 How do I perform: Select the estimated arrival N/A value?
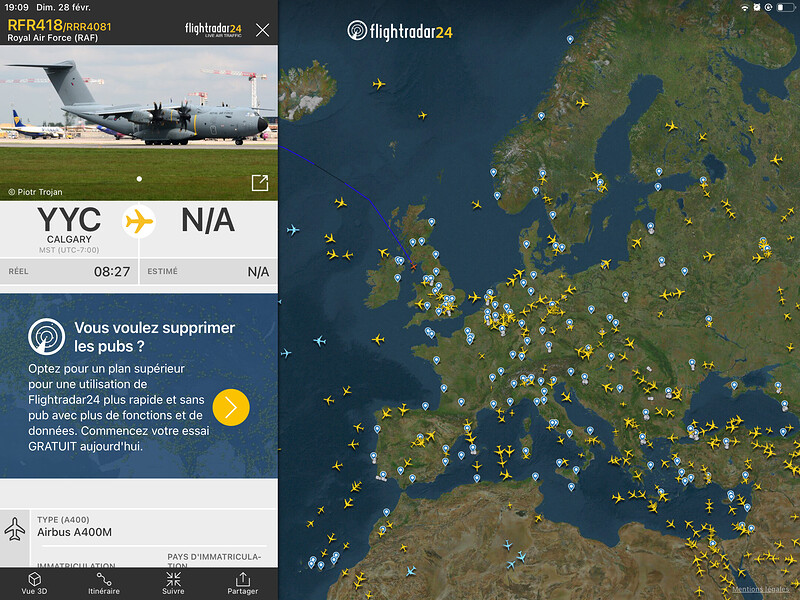click(x=258, y=272)
